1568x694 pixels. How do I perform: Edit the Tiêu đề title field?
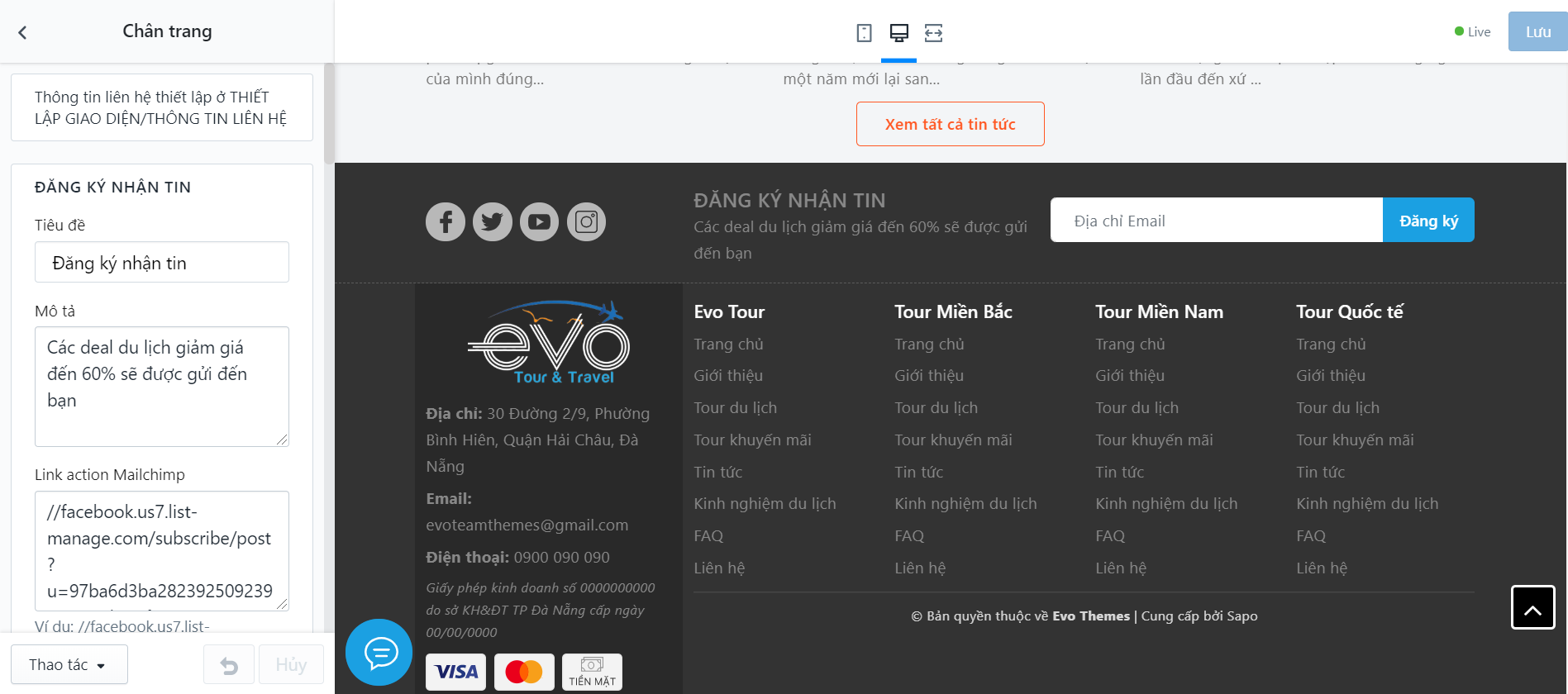[x=162, y=263]
